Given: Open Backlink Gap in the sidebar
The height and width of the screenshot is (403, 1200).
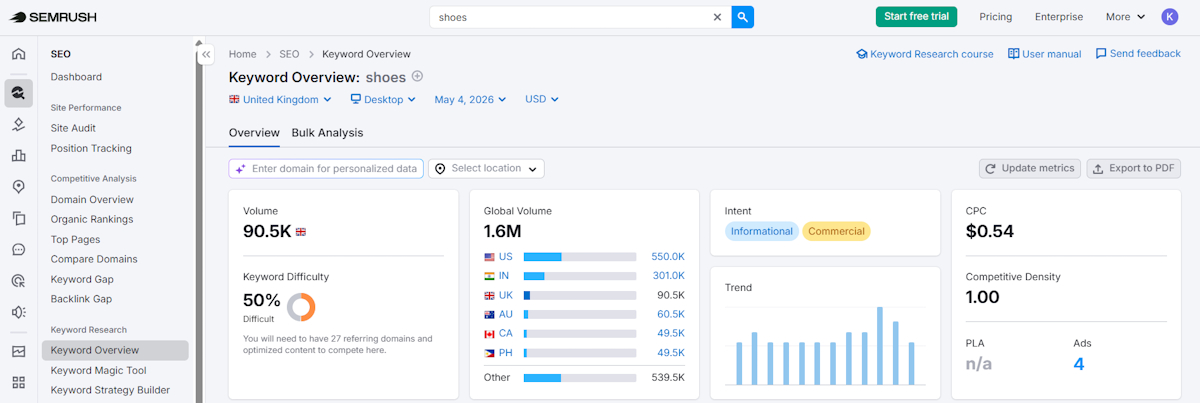Looking at the screenshot, I should tap(81, 299).
